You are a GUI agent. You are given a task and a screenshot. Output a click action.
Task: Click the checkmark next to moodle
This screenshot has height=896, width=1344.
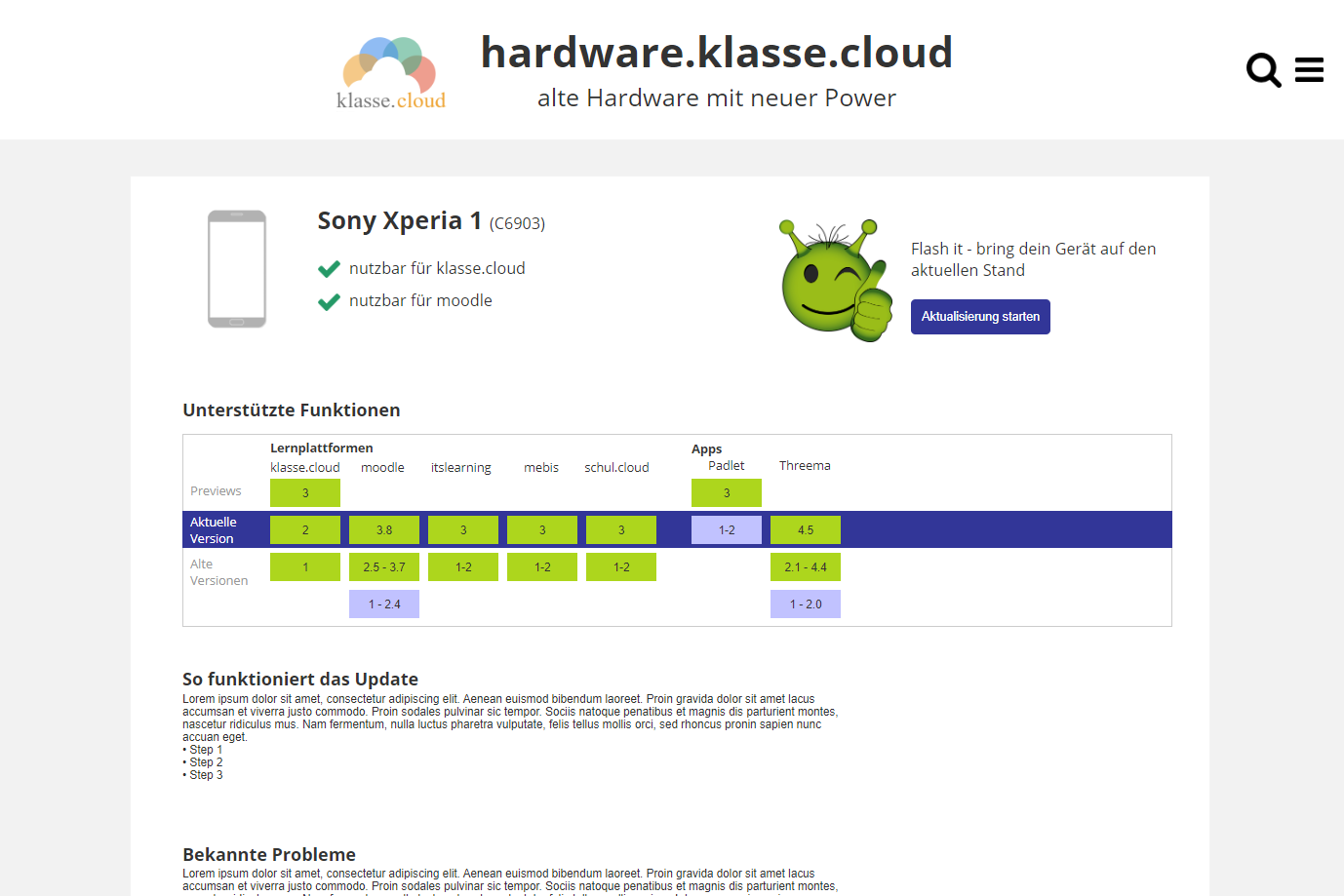pos(329,301)
